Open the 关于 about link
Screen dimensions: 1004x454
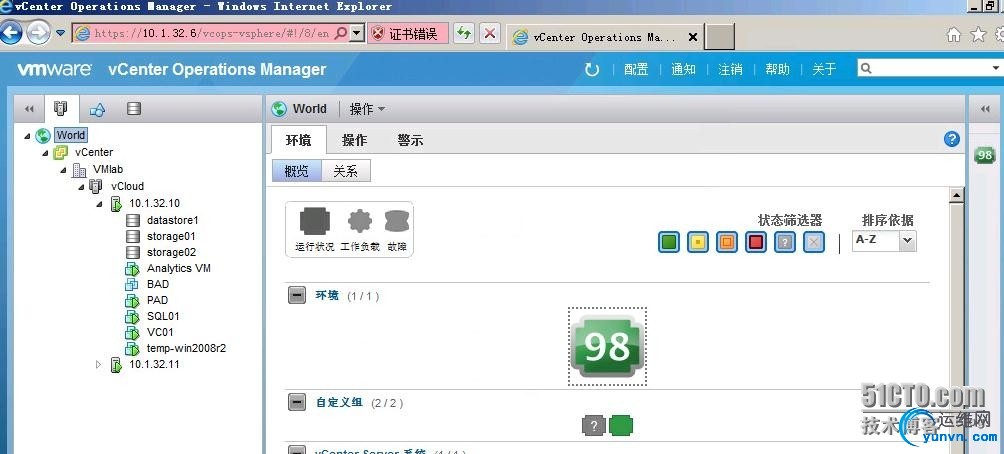point(824,69)
